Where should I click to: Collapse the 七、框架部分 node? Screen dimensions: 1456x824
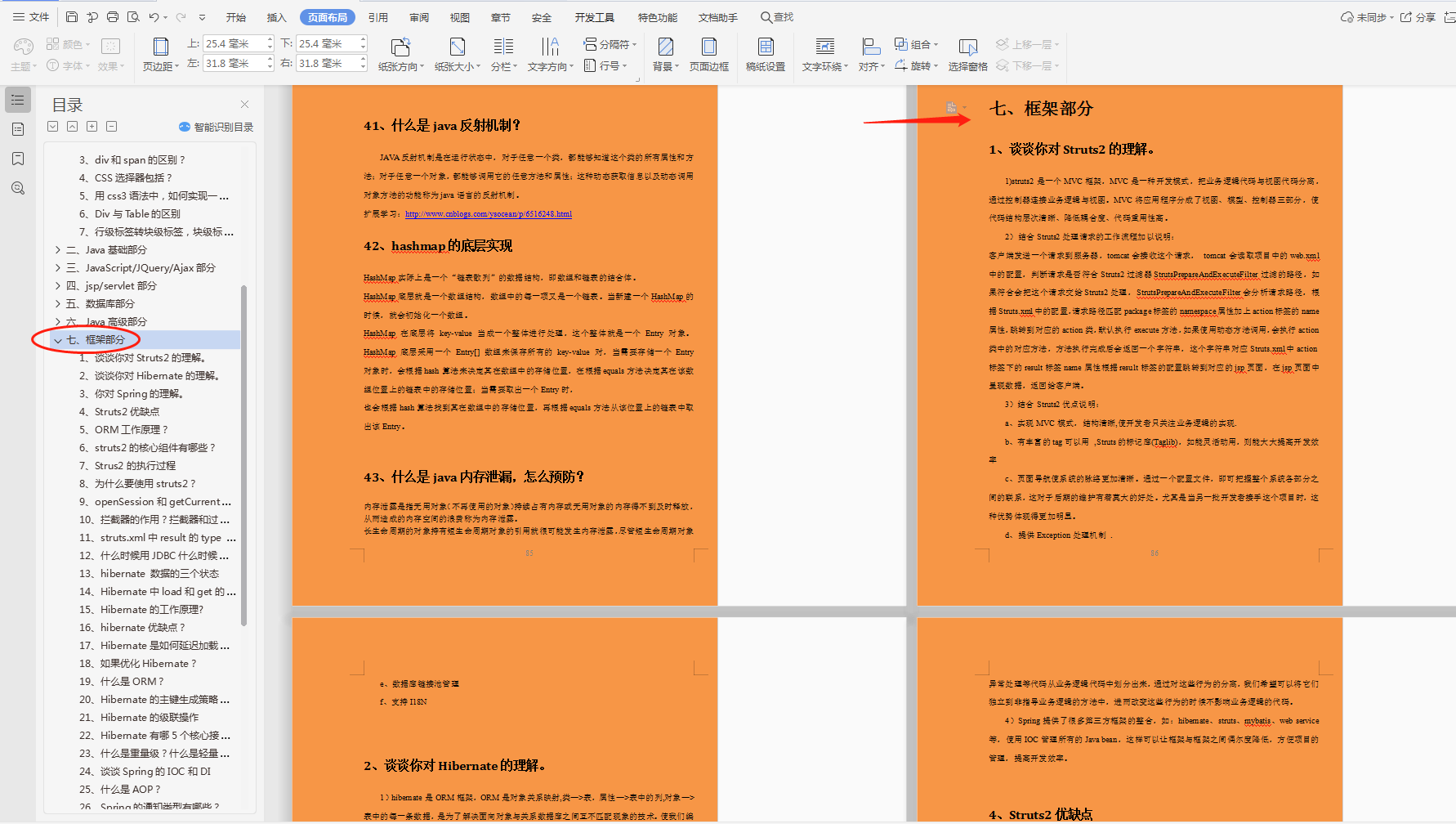coord(58,340)
